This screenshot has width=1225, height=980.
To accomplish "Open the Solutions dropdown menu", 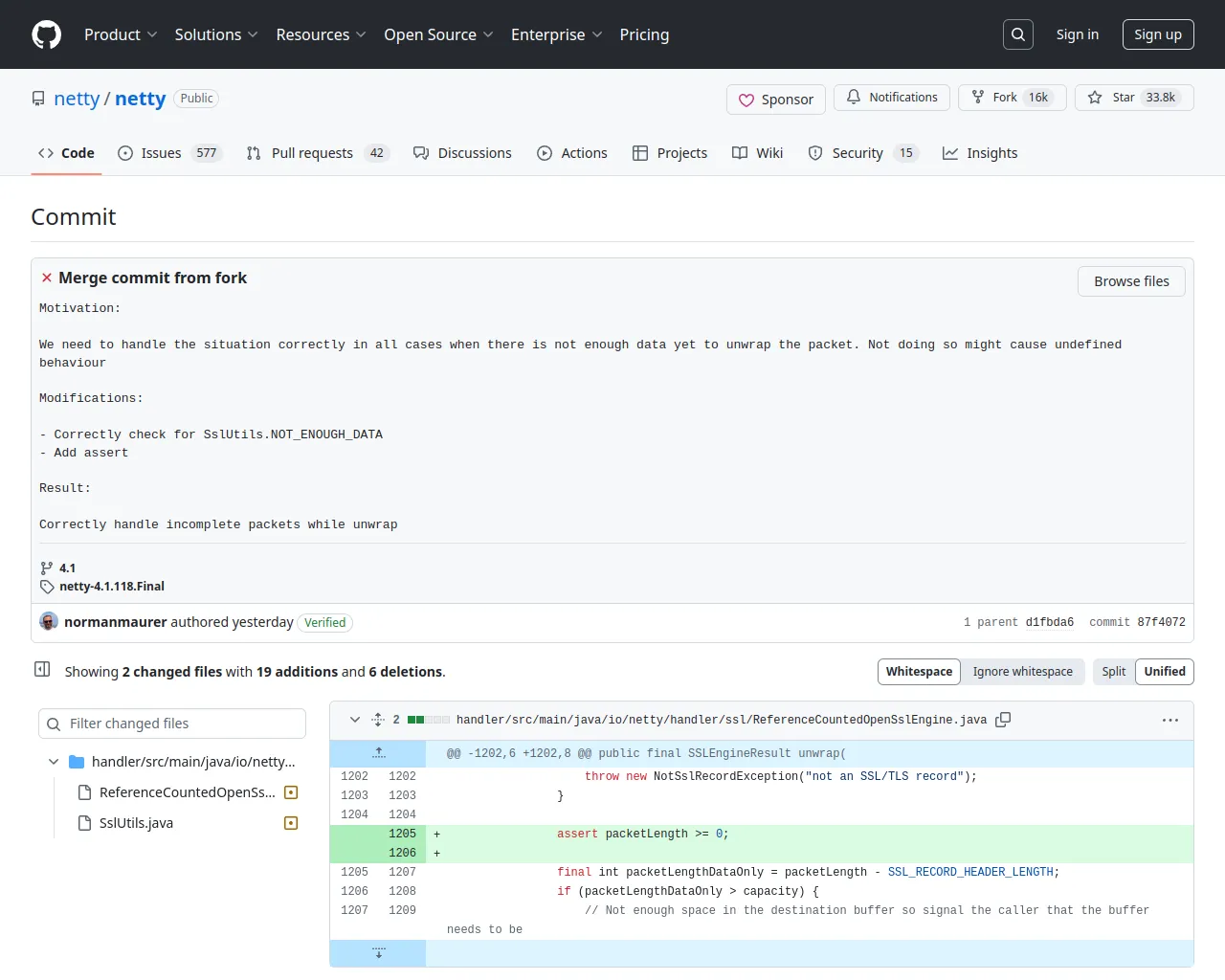I will point(216,34).
